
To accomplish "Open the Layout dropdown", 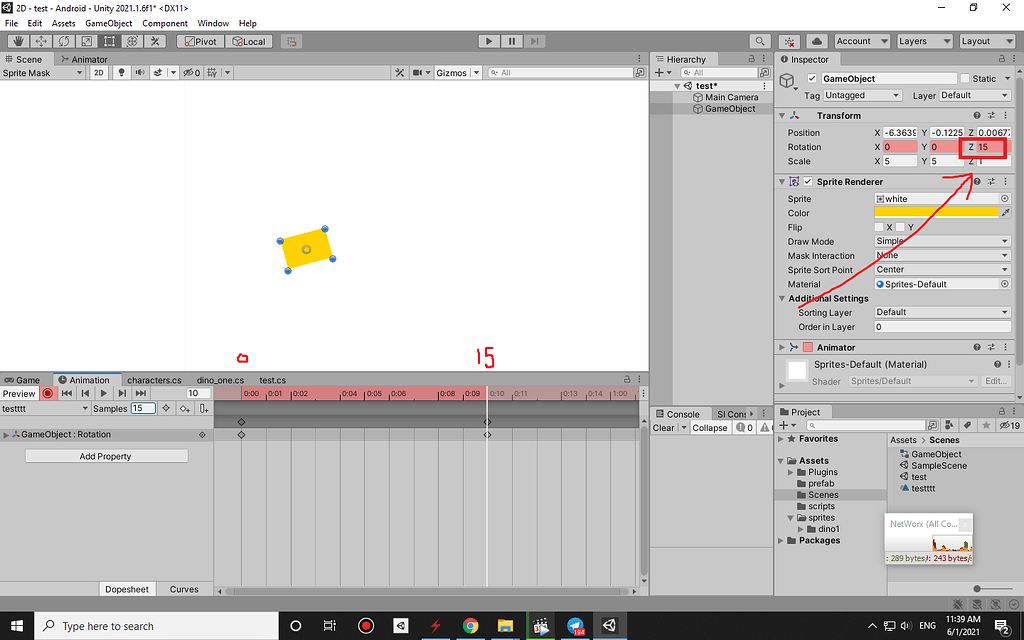I will pyautogui.click(x=986, y=41).
